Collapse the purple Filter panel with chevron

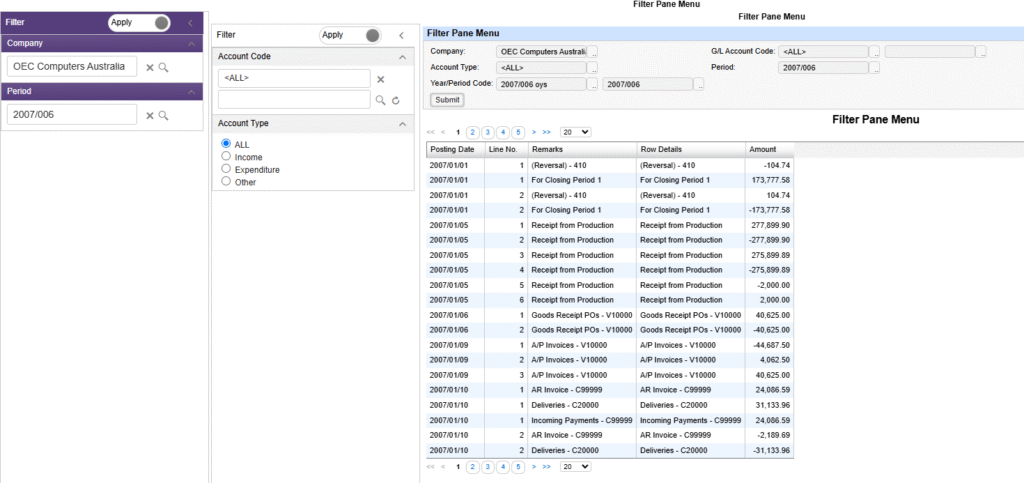[190, 23]
